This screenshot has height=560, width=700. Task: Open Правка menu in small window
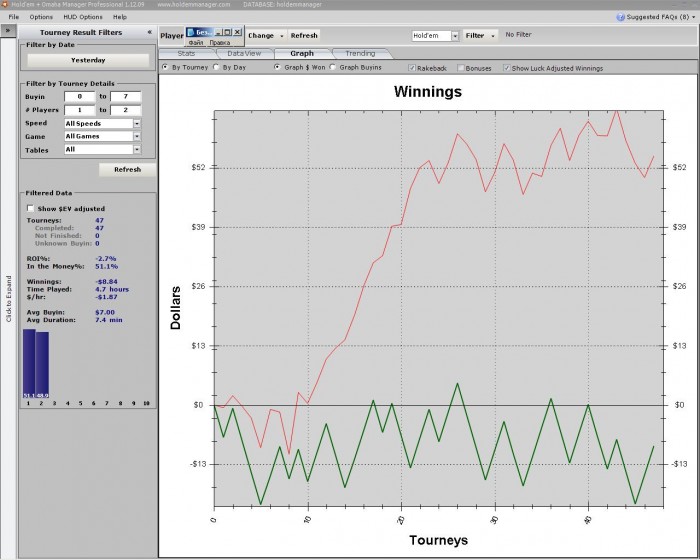point(220,42)
